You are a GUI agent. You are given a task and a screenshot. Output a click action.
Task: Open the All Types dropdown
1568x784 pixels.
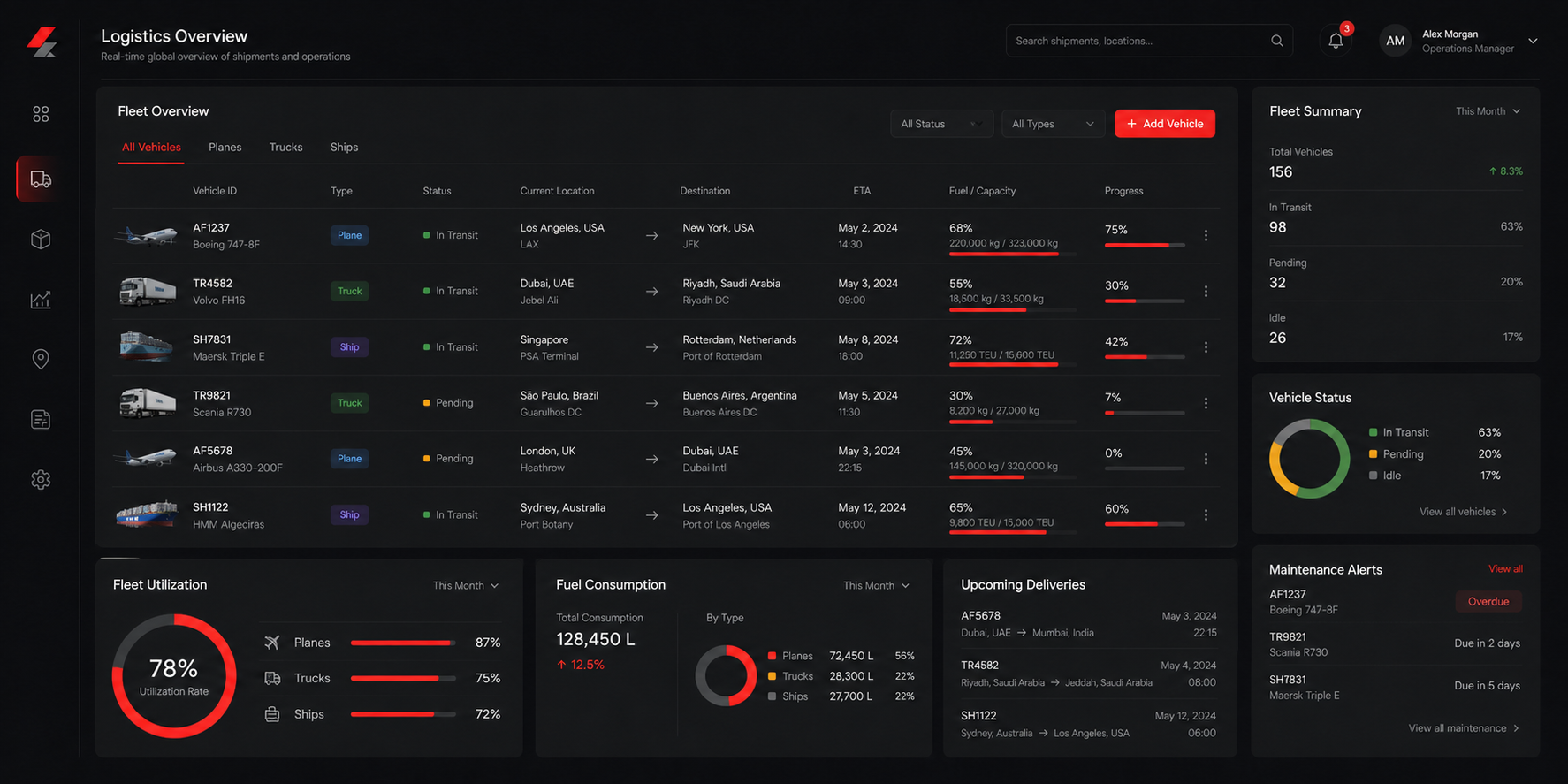pos(1053,124)
